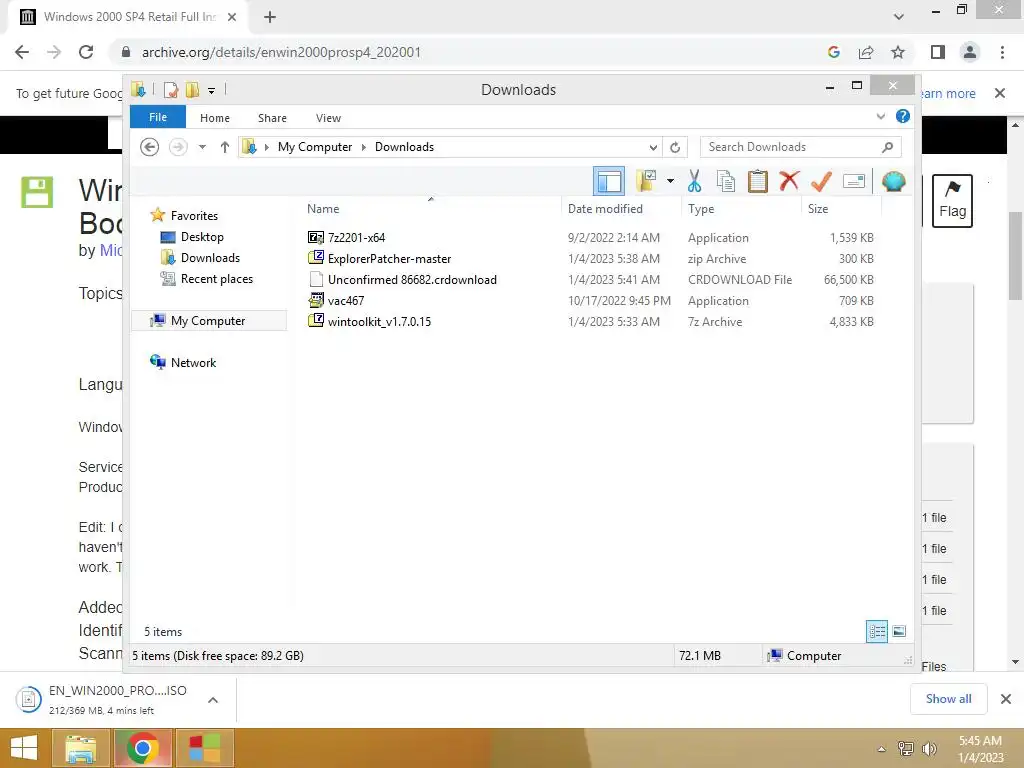1024x768 pixels.
Task: Click the Paste clipboard icon
Action: pos(758,181)
